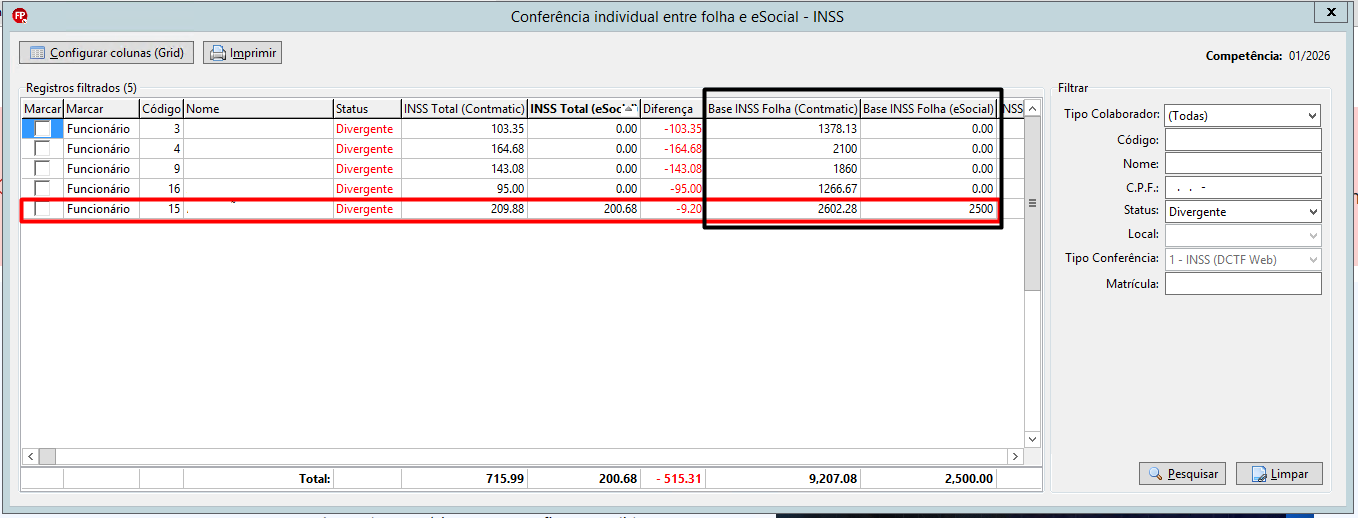Screen dimensions: 1358x518
Task: Click horizontal scrollbar left arrow
Action: (30, 456)
